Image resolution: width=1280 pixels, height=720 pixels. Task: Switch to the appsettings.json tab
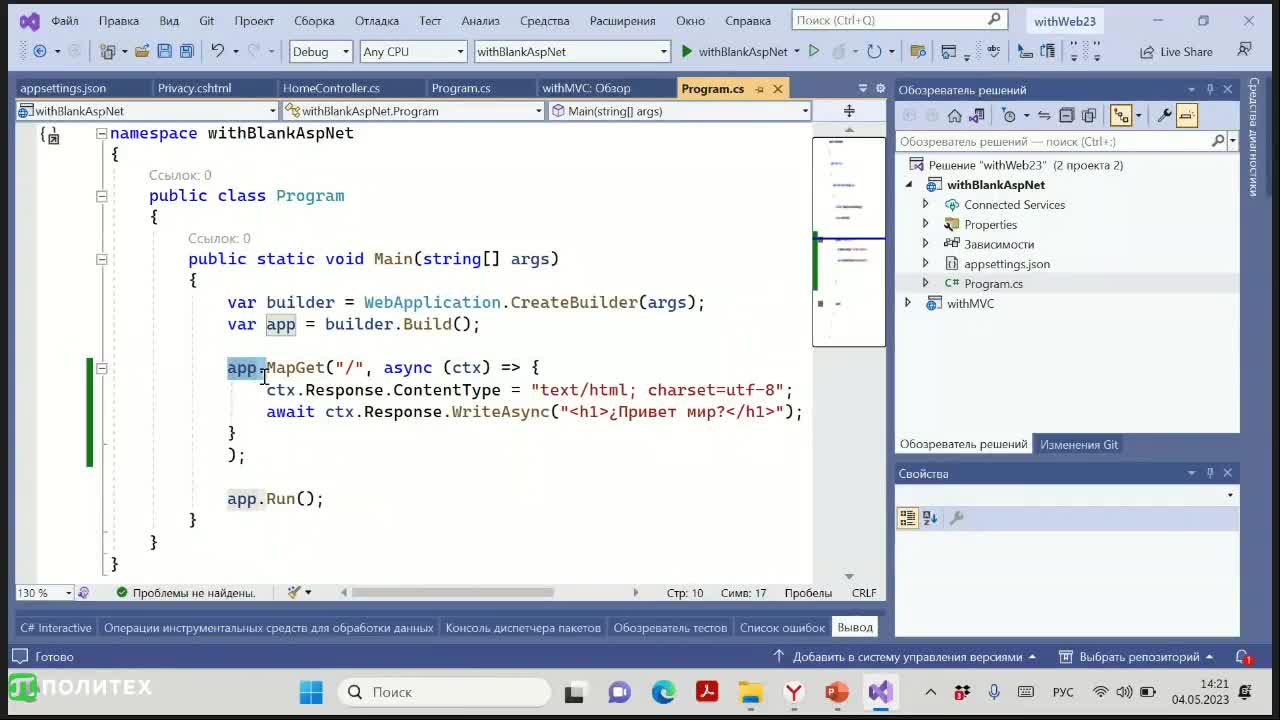point(63,89)
